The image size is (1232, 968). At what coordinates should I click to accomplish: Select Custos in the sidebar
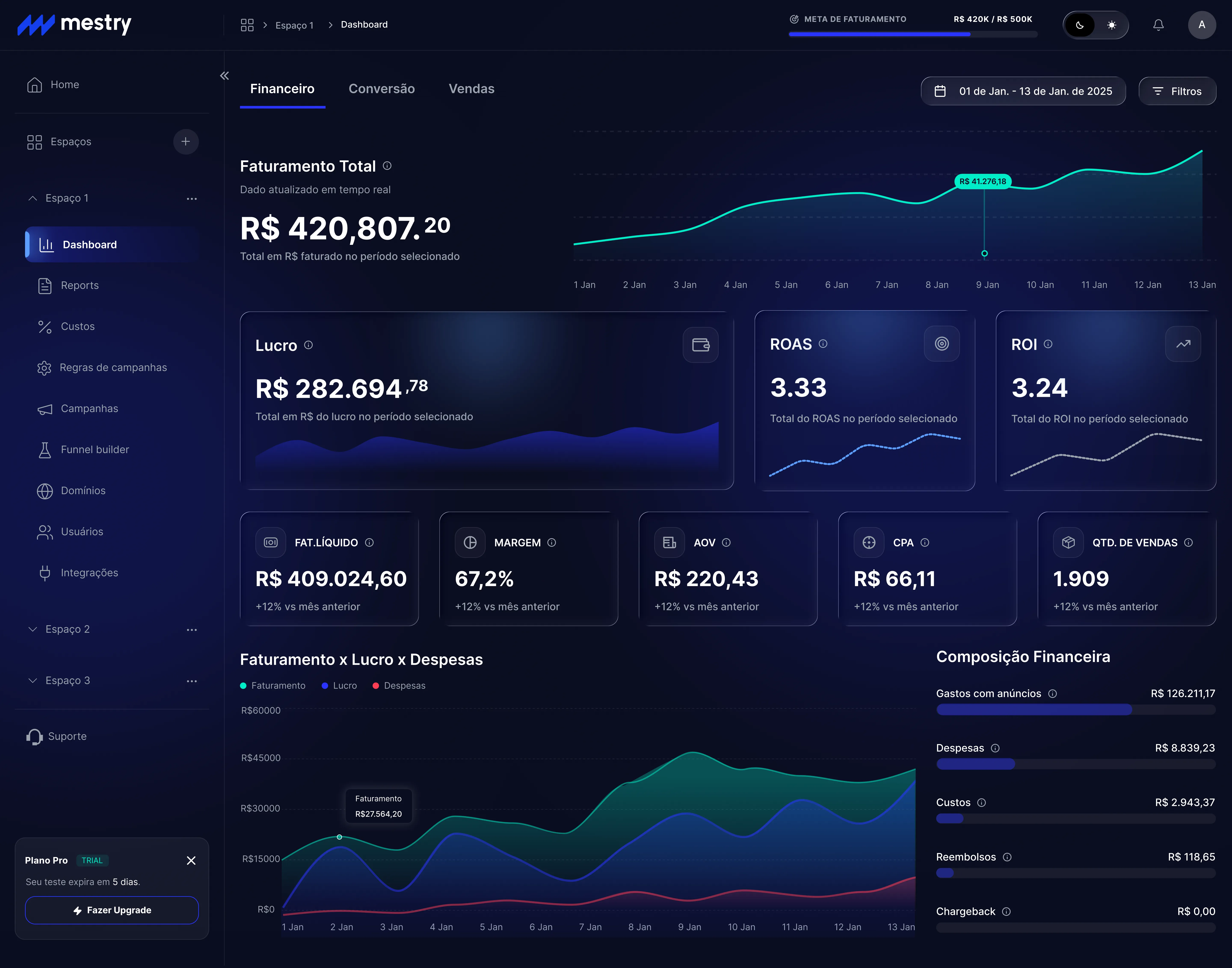point(78,327)
